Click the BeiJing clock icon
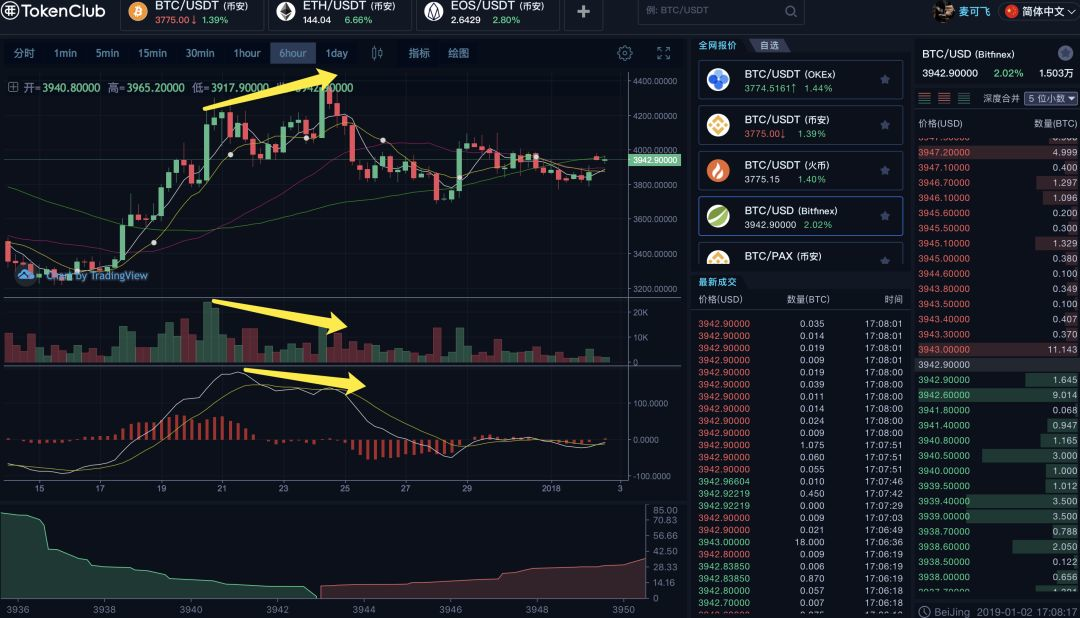The height and width of the screenshot is (618, 1080). tap(924, 612)
